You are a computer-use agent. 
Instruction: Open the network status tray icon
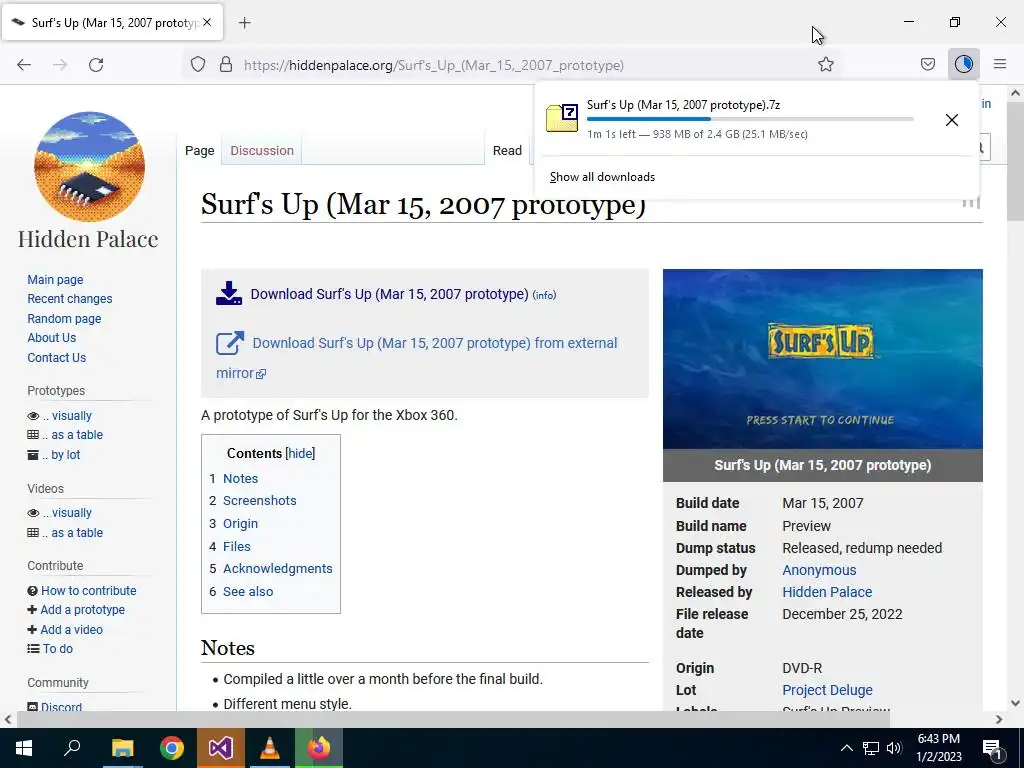point(871,748)
